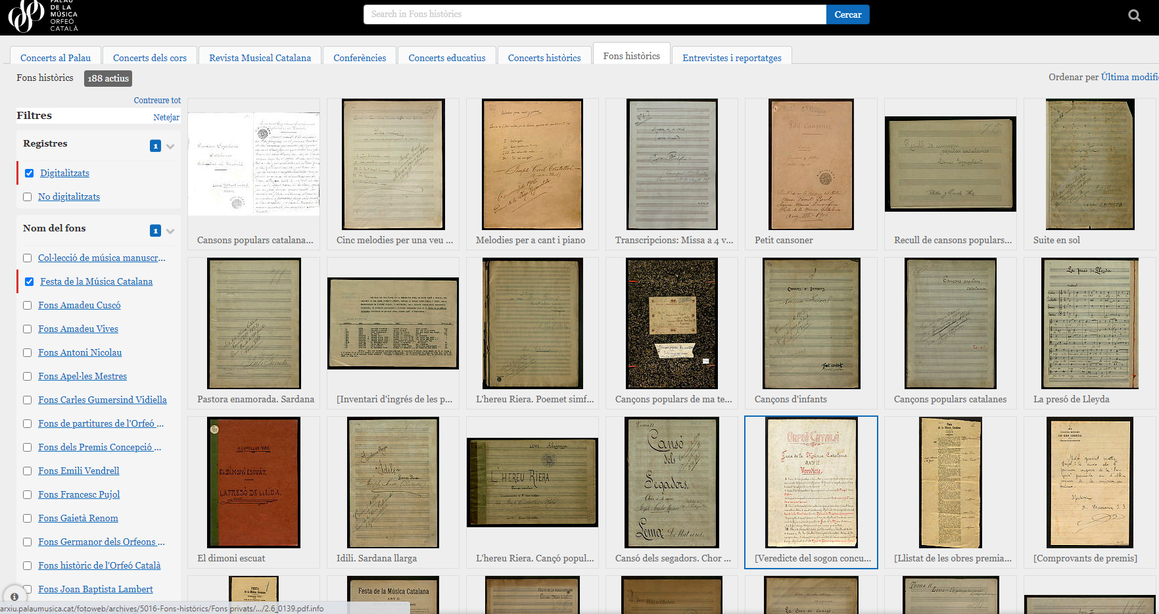Switch to Revista Musical Catalana tab
1159x614 pixels.
pos(260,57)
